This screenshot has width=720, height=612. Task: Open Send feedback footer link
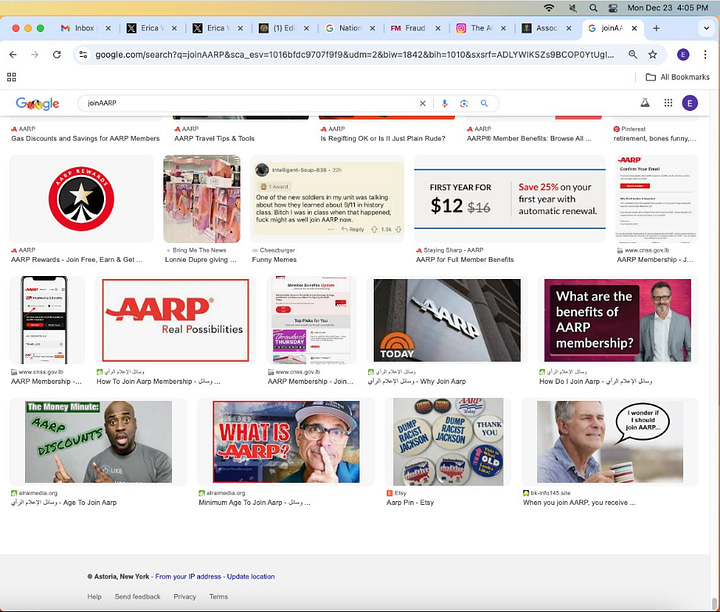[137, 596]
